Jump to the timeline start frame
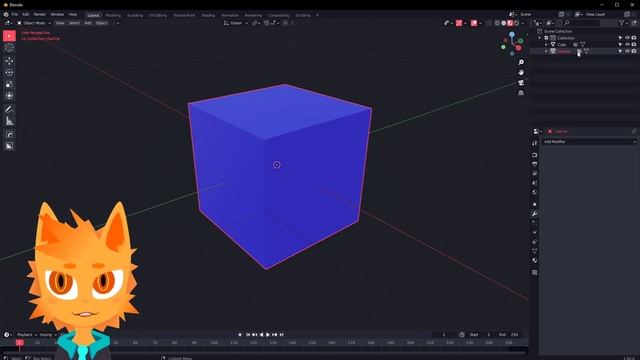The width and height of the screenshot is (640, 360). (248, 335)
